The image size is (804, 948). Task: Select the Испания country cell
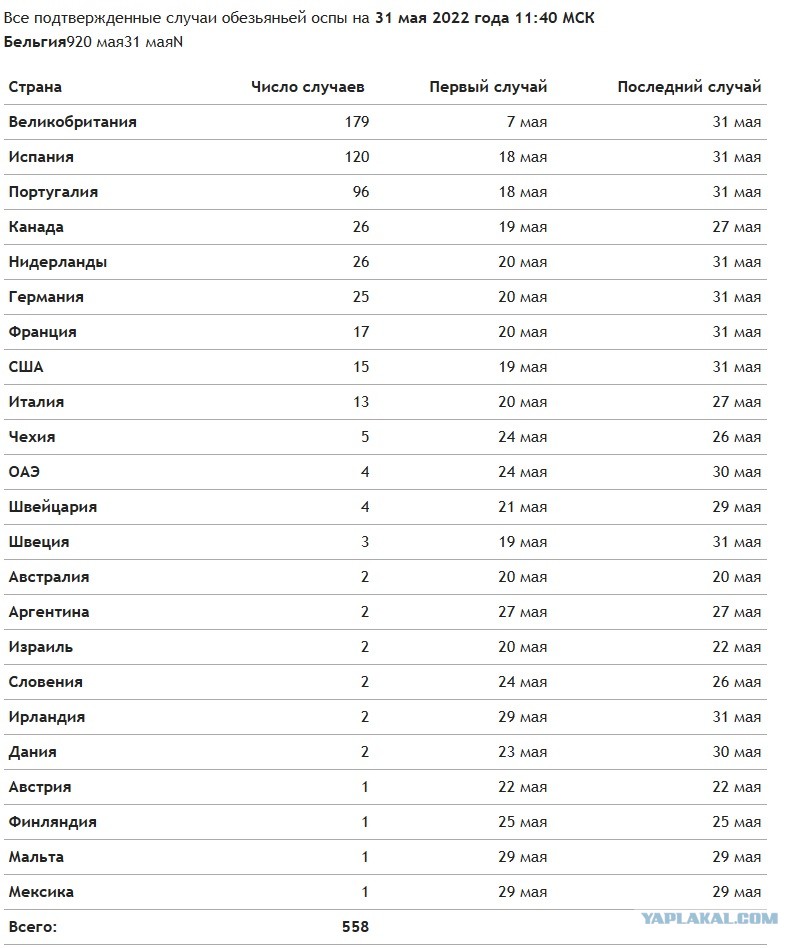[41, 157]
